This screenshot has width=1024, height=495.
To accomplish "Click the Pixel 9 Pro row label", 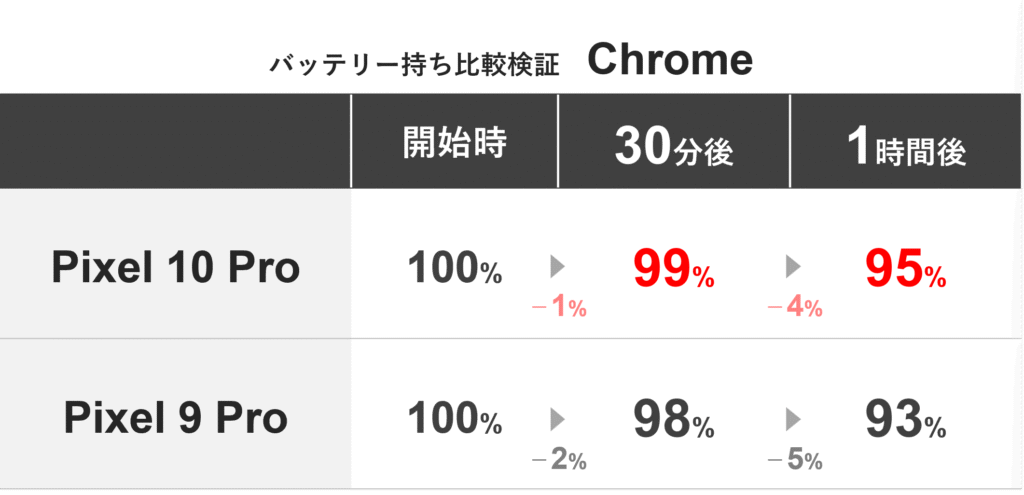I will [175, 419].
